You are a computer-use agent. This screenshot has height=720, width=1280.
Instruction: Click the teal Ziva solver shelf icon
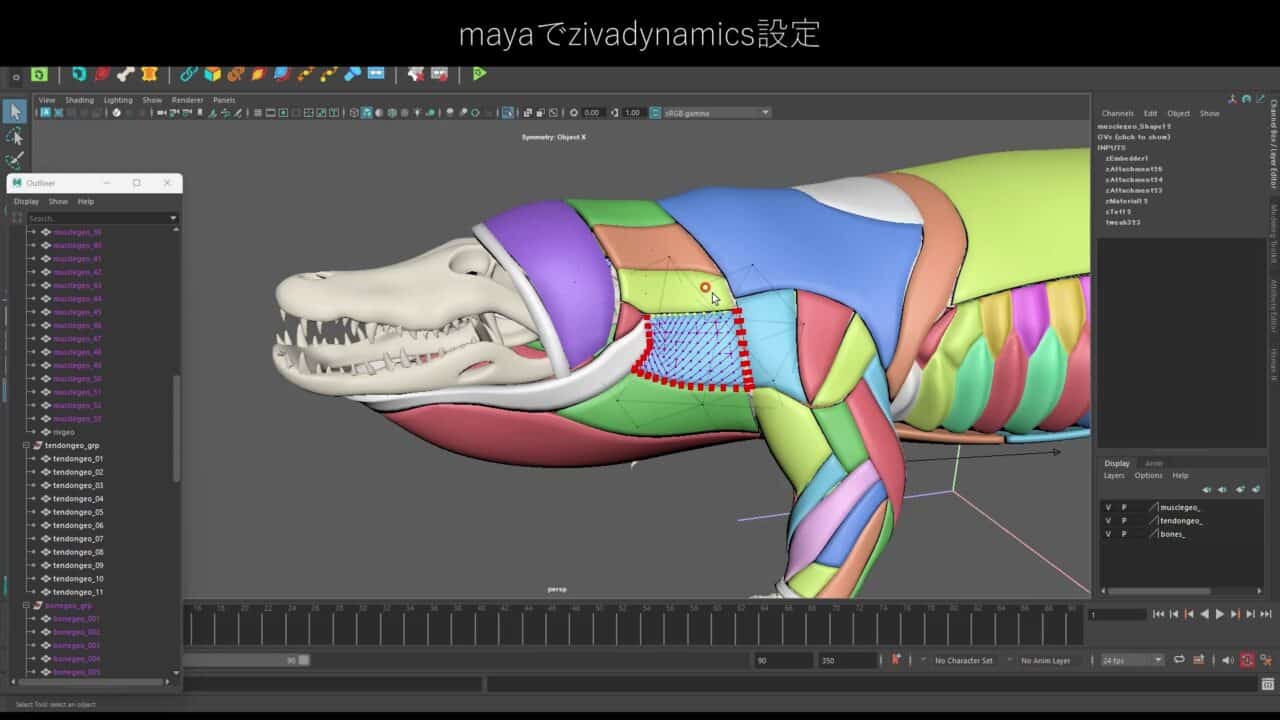click(79, 74)
